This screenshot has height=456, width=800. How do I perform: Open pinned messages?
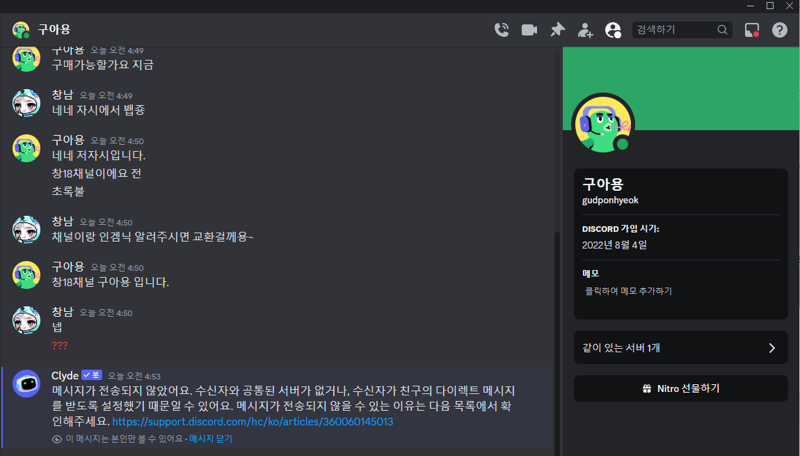(x=557, y=30)
